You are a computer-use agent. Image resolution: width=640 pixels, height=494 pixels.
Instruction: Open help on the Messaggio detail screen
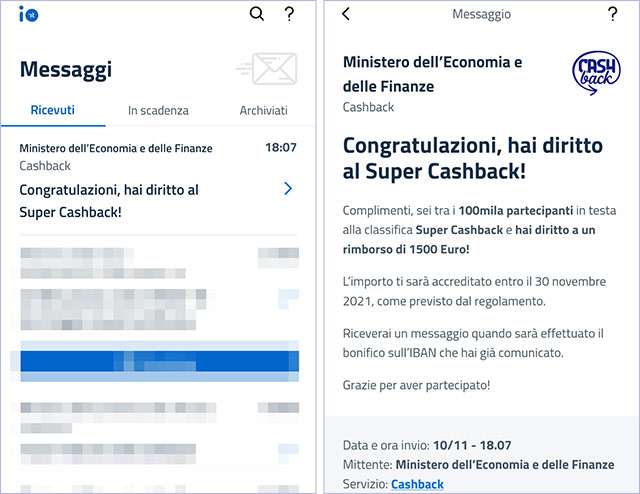[612, 14]
